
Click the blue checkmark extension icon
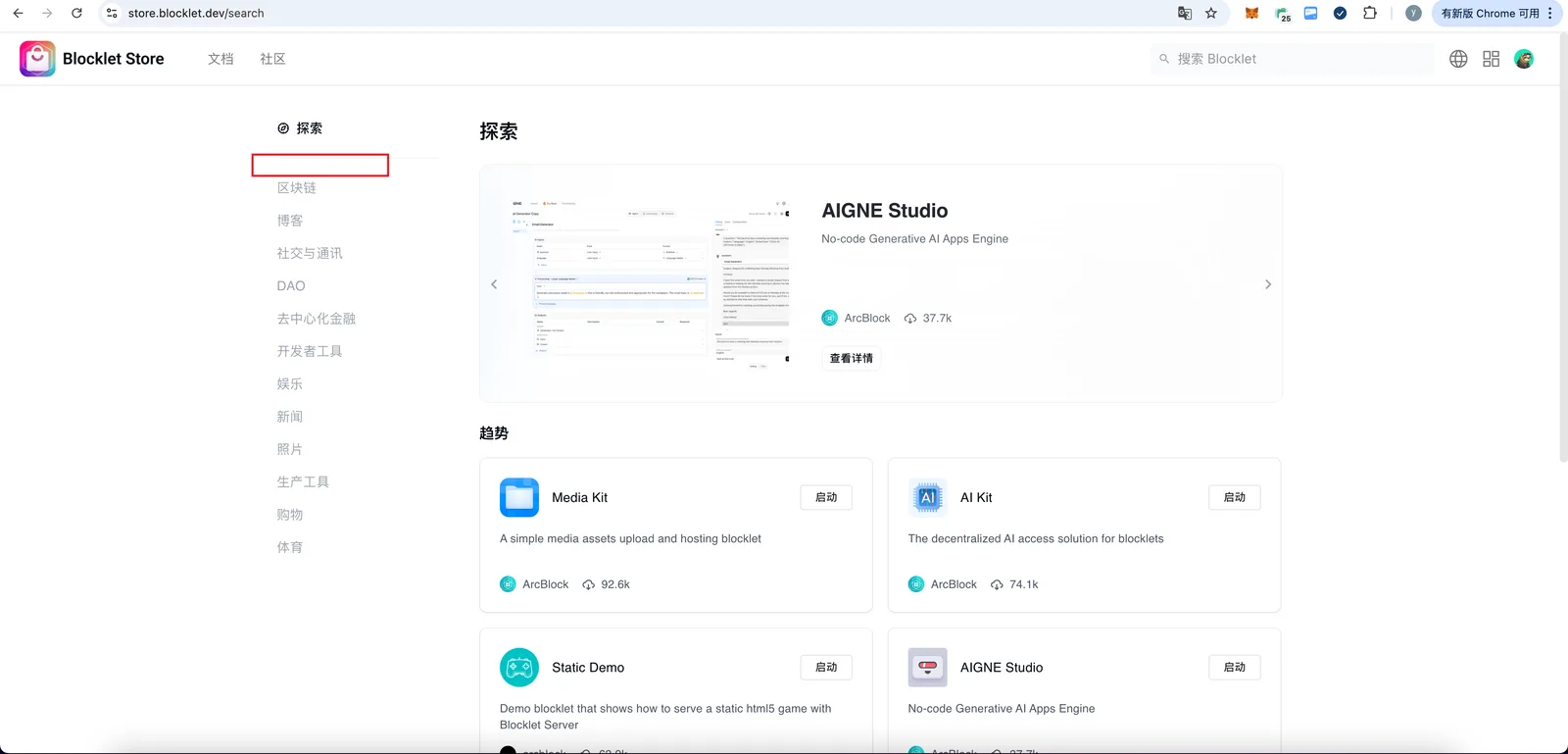tap(1340, 14)
